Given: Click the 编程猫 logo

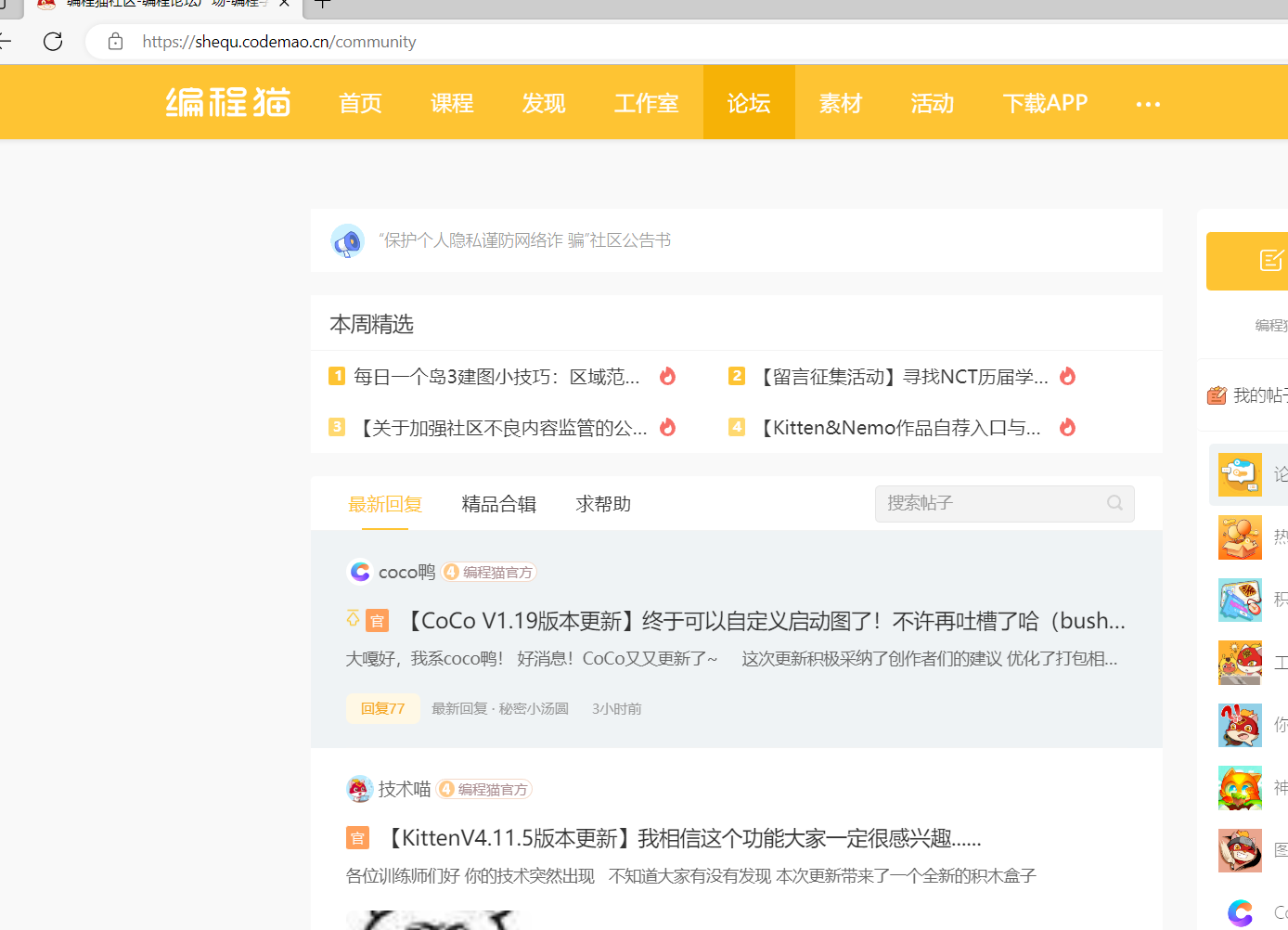Looking at the screenshot, I should coord(228,102).
